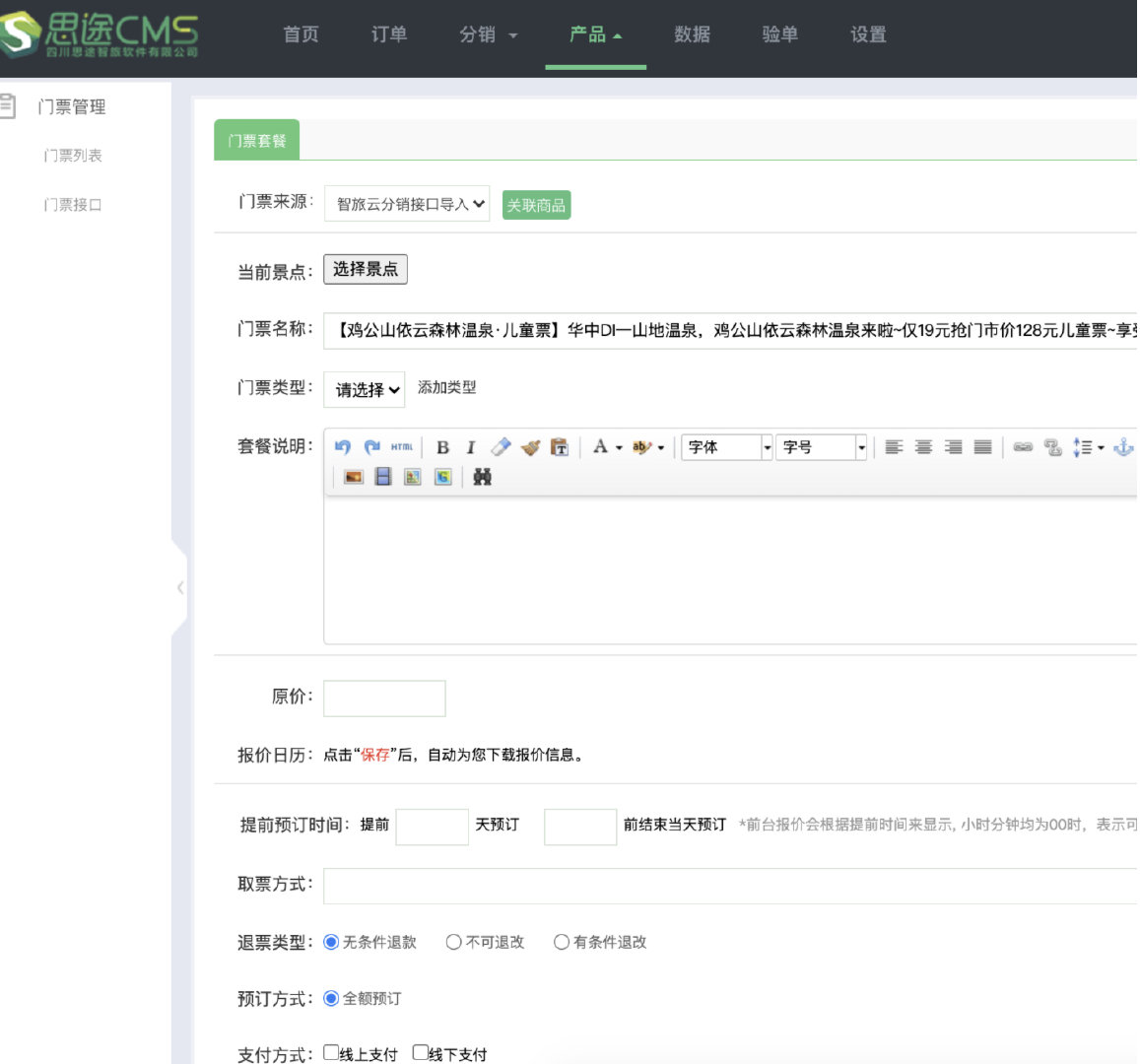Expand the 字体 font dropdown
1140x1064 pixels.
(x=729, y=447)
